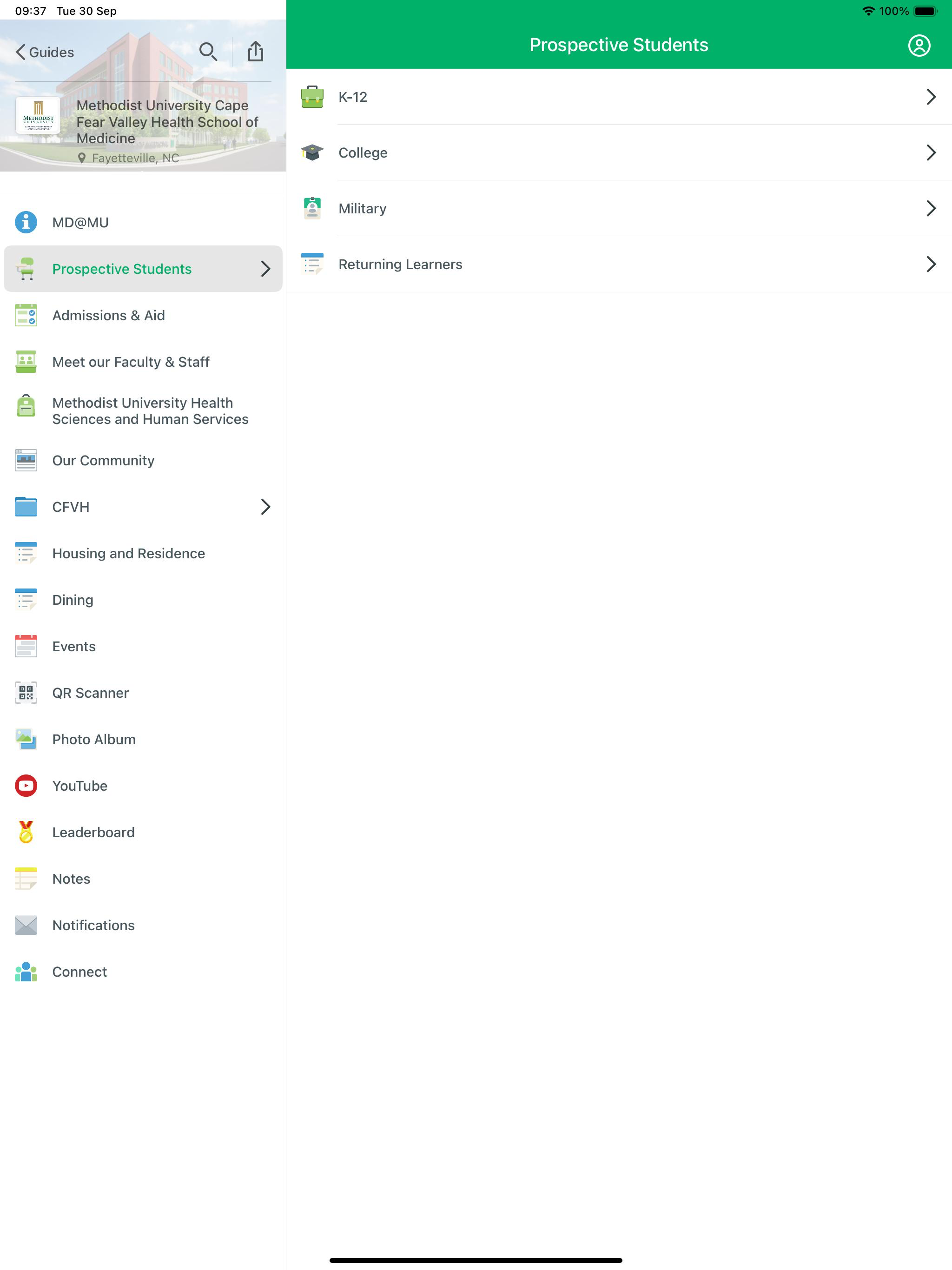952x1270 pixels.
Task: Click the Dining list icon
Action: point(26,600)
